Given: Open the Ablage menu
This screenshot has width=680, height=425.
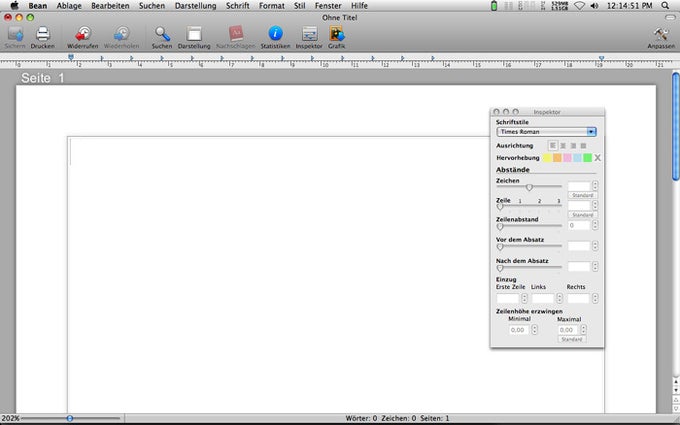Looking at the screenshot, I should pyautogui.click(x=69, y=6).
